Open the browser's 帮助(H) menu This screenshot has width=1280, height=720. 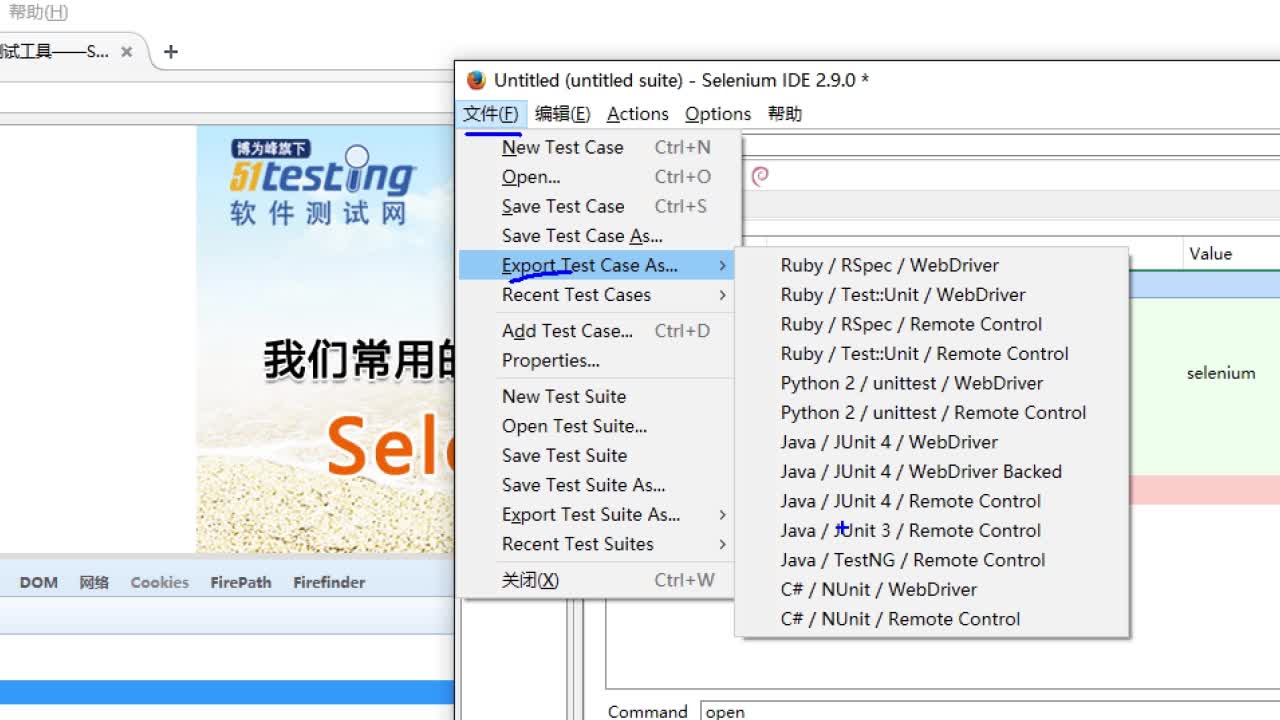[x=38, y=12]
